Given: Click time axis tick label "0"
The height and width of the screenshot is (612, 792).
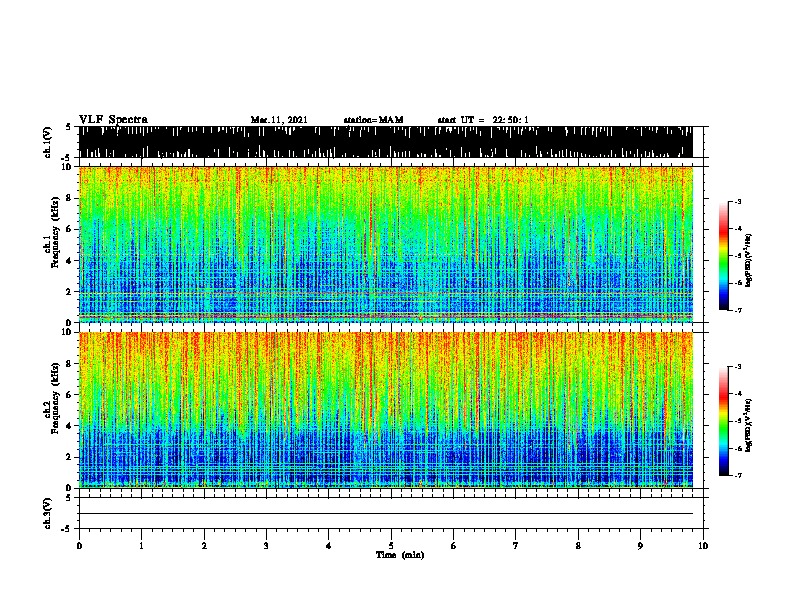Looking at the screenshot, I should pyautogui.click(x=79, y=546).
